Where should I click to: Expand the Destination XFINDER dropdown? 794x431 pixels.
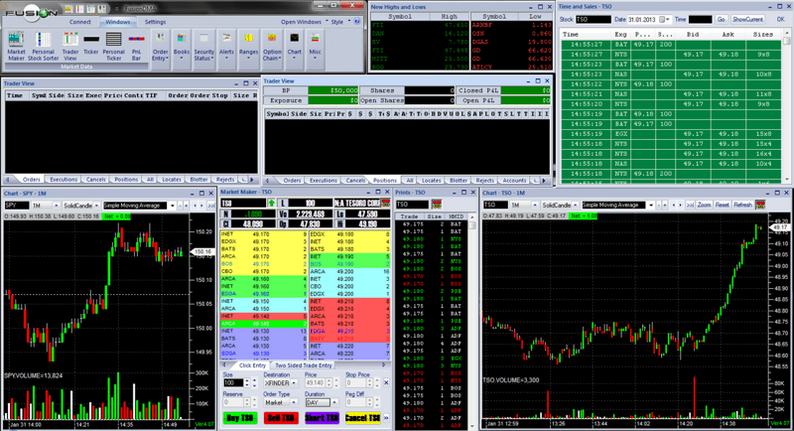(x=294, y=383)
